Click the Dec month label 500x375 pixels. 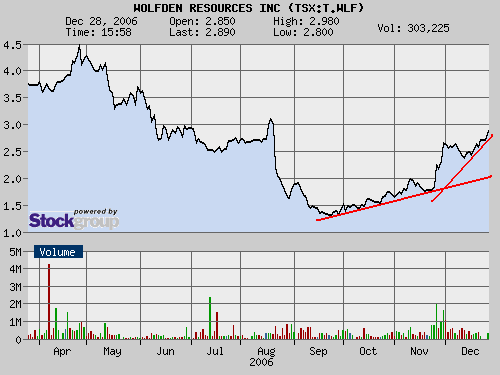[470, 351]
